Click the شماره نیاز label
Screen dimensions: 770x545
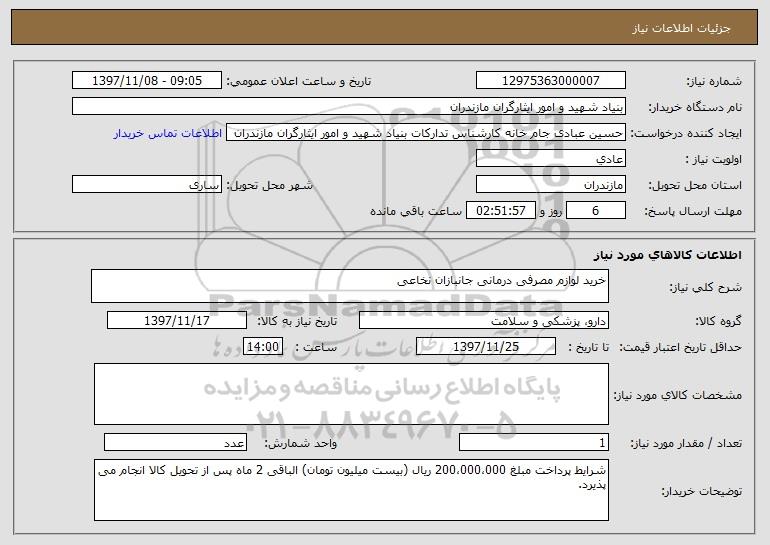point(714,81)
